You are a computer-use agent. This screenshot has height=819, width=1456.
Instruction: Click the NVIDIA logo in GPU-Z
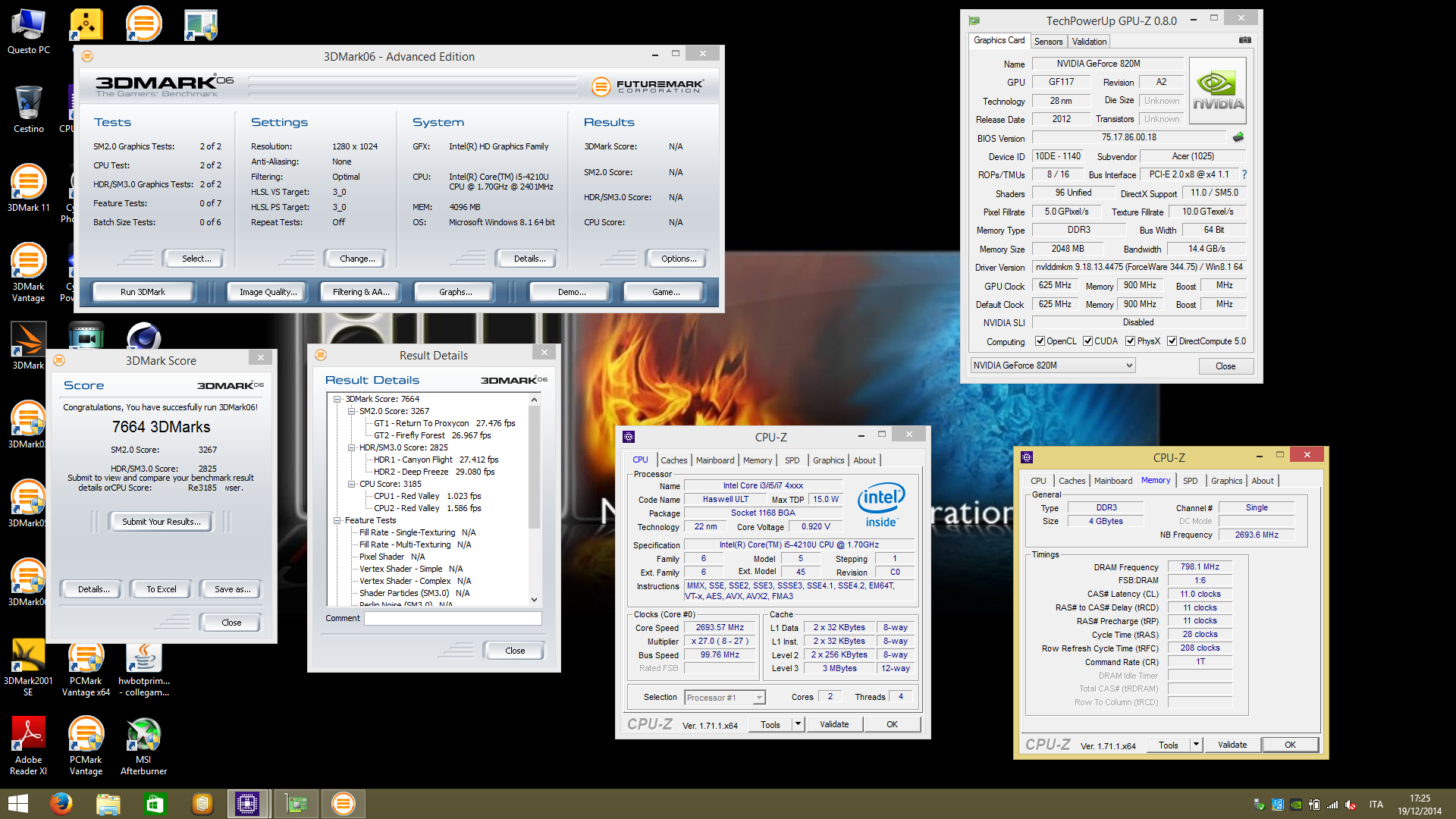point(1218,91)
